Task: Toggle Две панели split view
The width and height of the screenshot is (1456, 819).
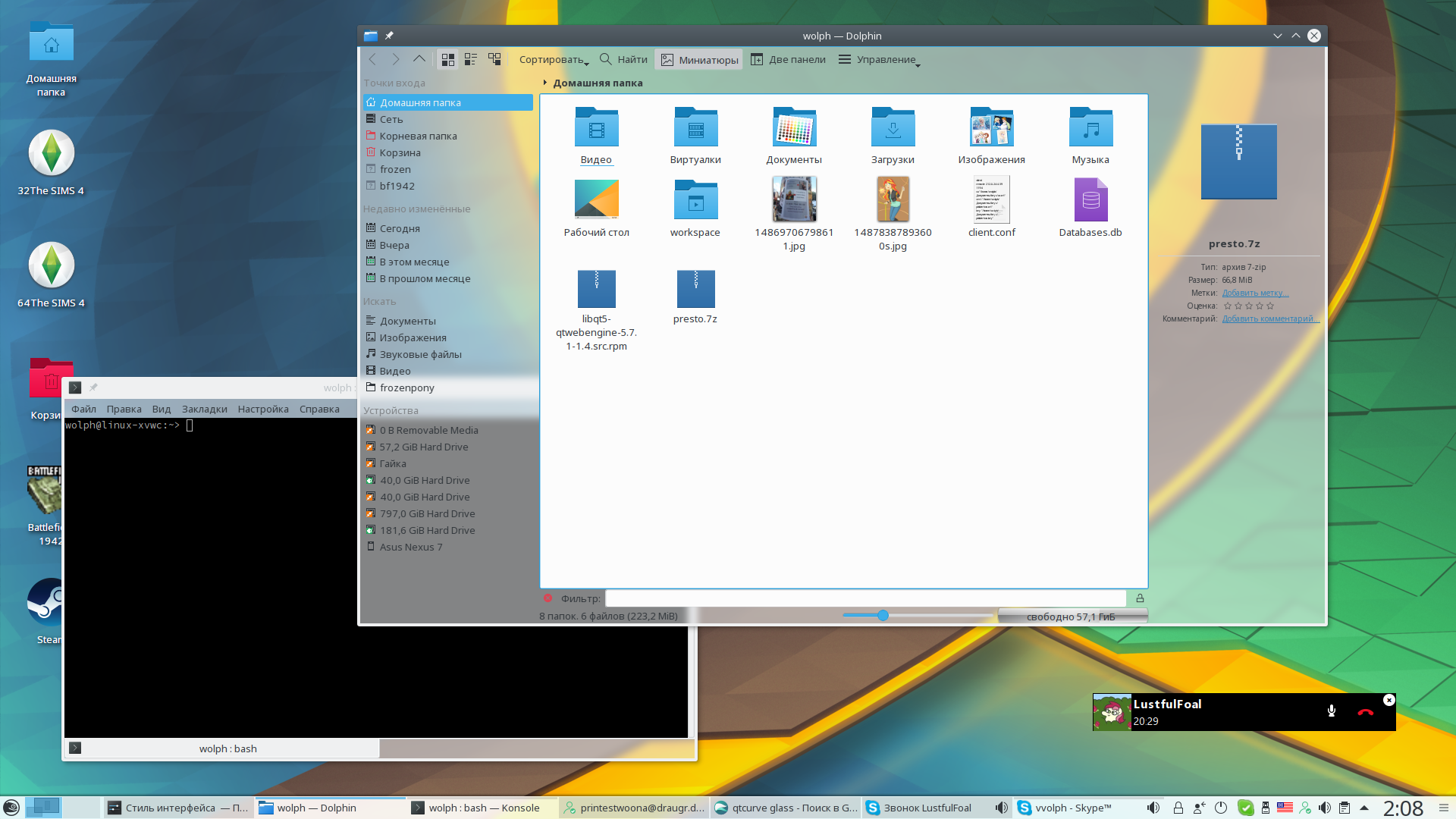Action: [788, 59]
